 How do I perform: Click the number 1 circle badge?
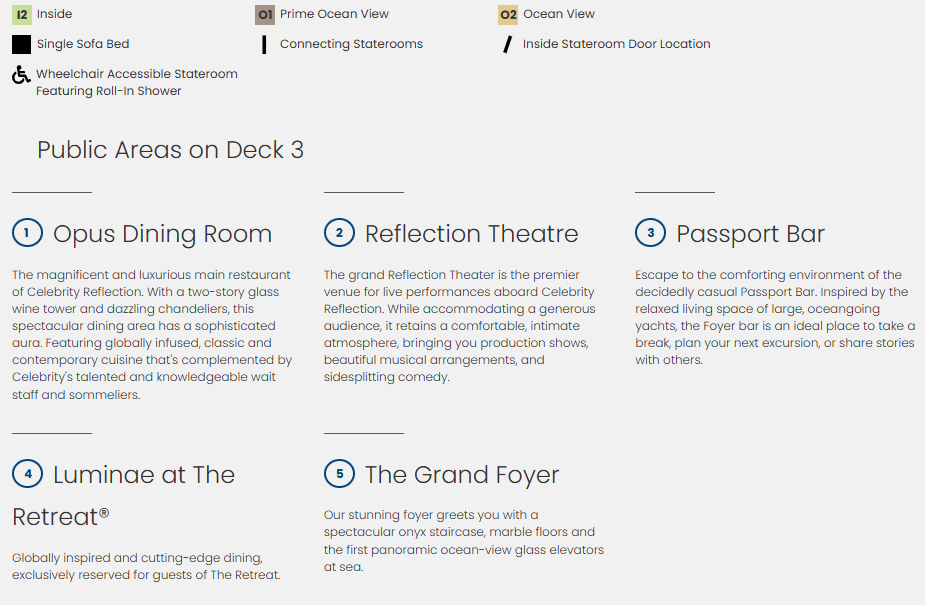[27, 233]
